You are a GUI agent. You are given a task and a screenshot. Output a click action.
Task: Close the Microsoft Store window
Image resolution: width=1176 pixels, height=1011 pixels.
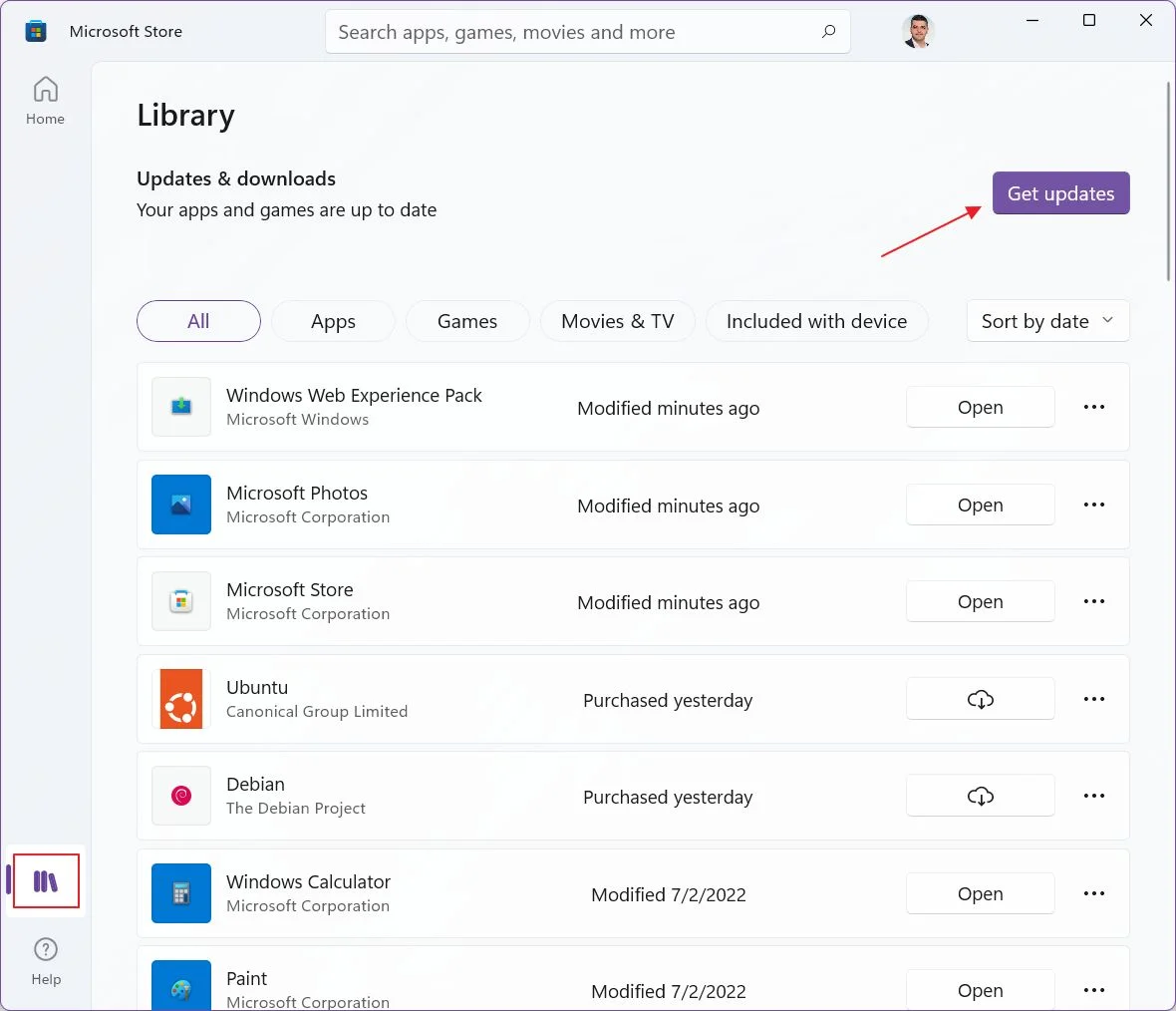tap(1146, 20)
